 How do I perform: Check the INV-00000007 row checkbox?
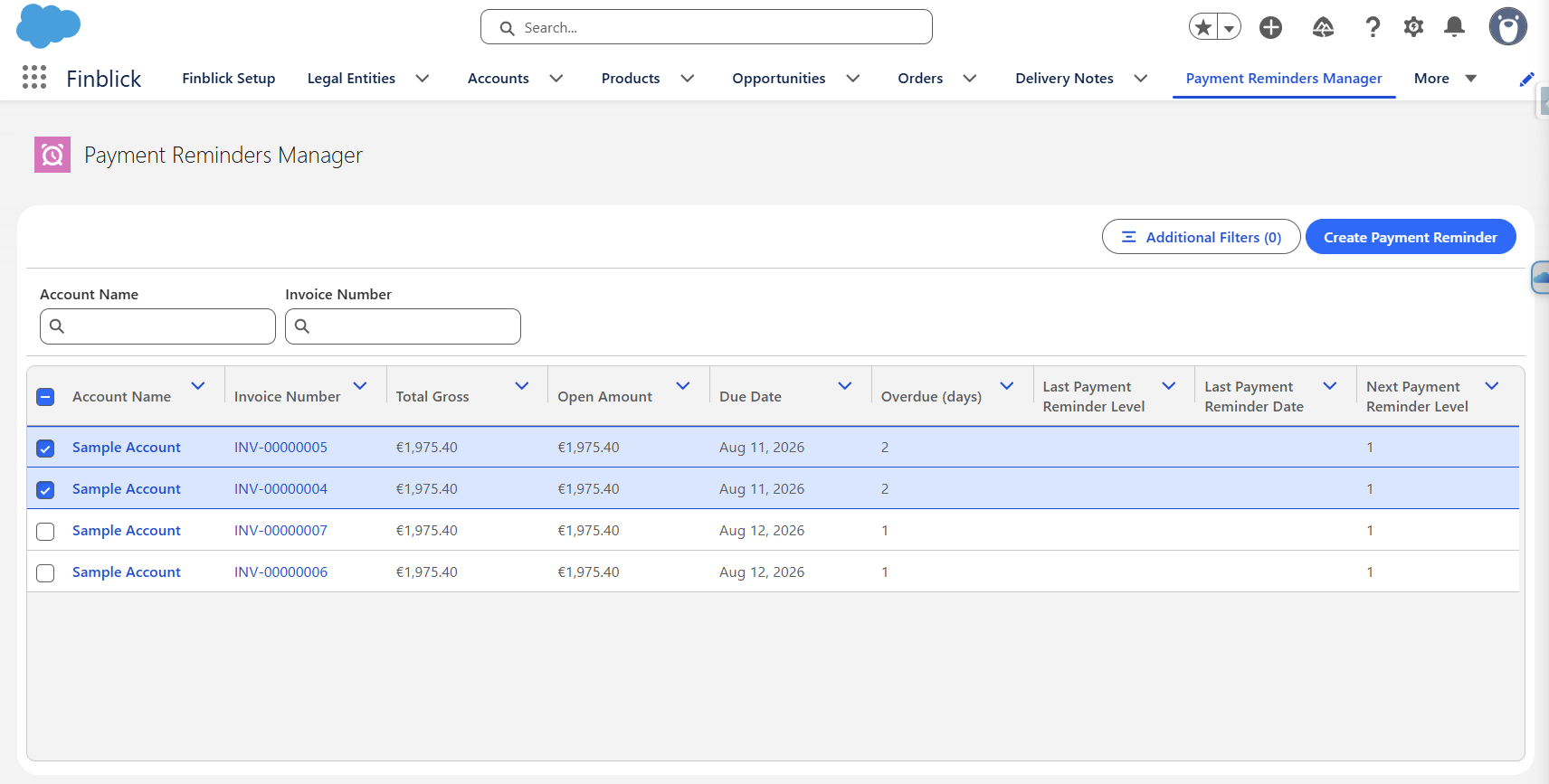(45, 531)
